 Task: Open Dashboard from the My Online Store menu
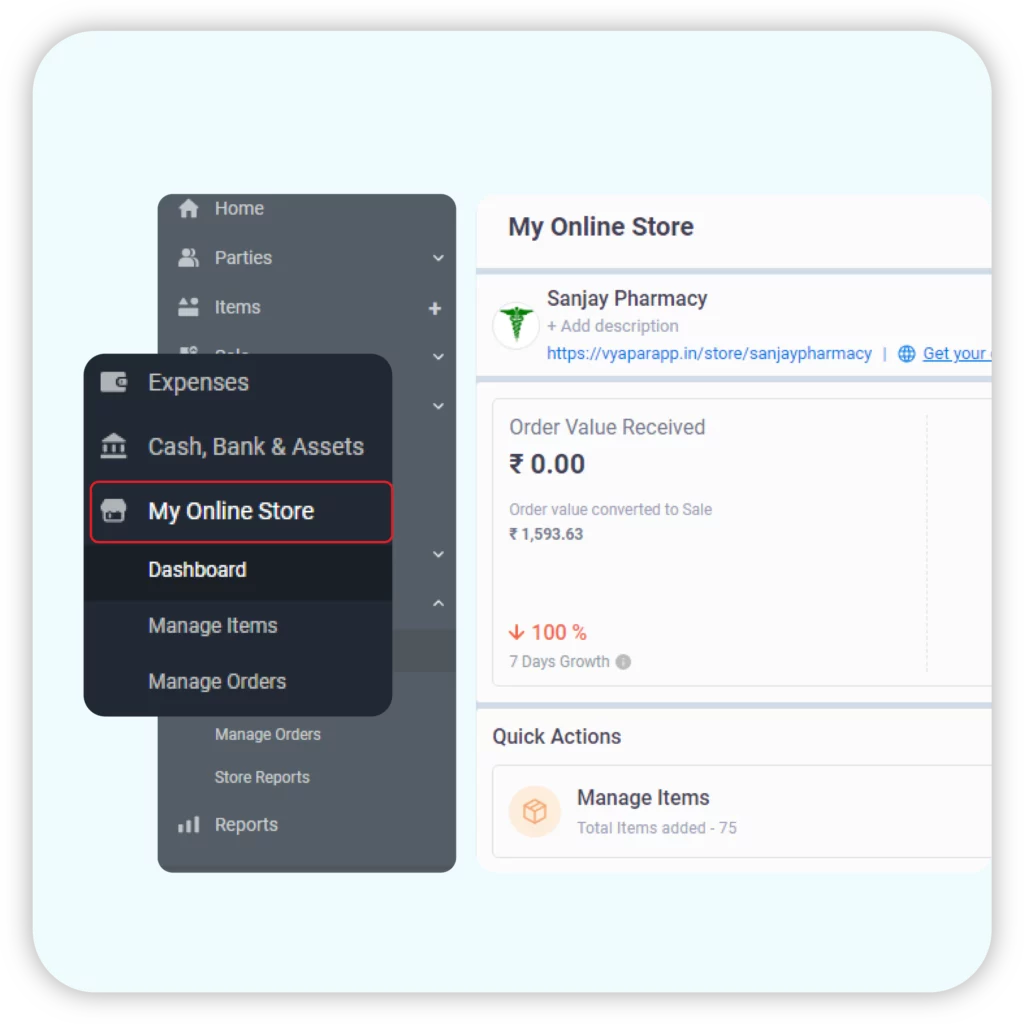coord(197,569)
